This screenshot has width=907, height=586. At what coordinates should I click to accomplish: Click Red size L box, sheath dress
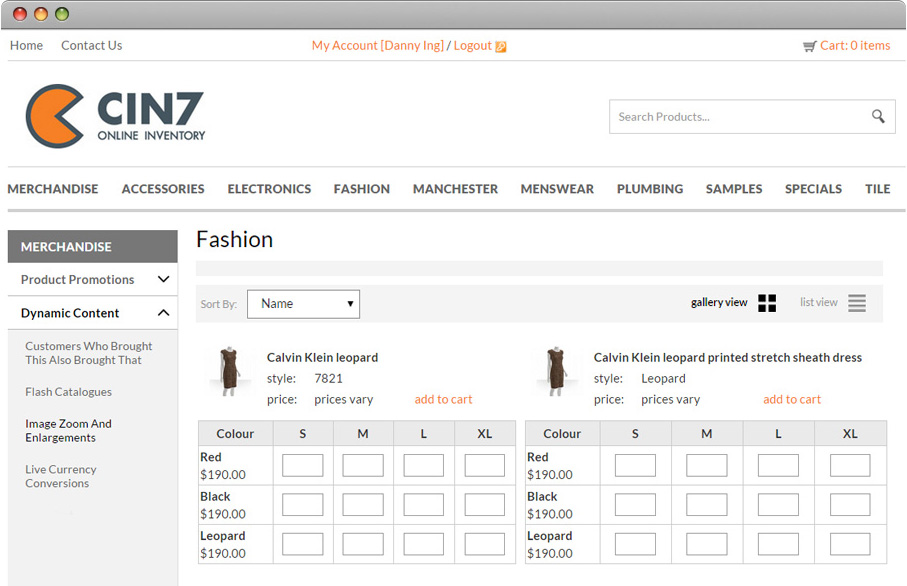pyautogui.click(x=778, y=465)
